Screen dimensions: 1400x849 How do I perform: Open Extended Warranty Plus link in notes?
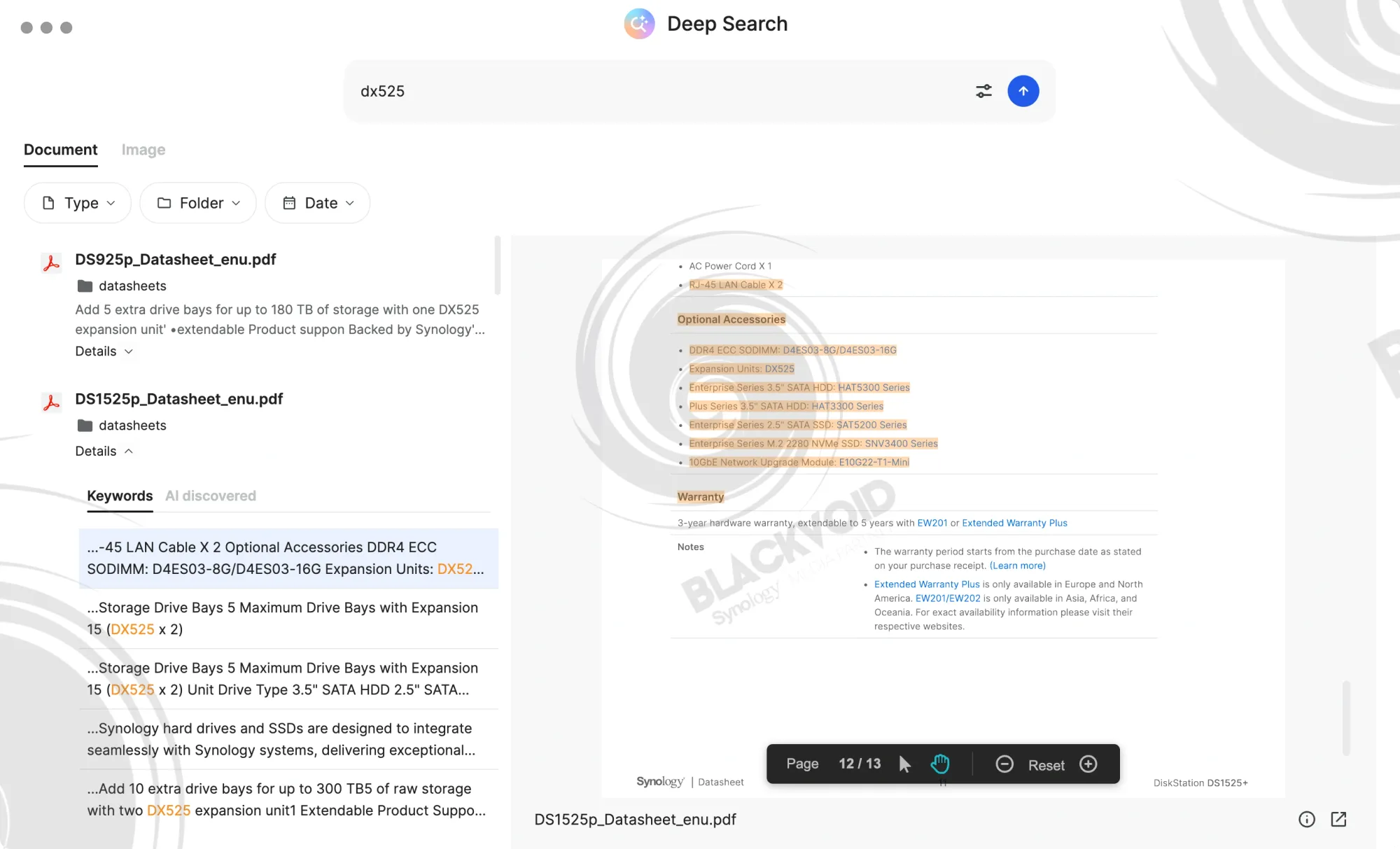coord(927,584)
